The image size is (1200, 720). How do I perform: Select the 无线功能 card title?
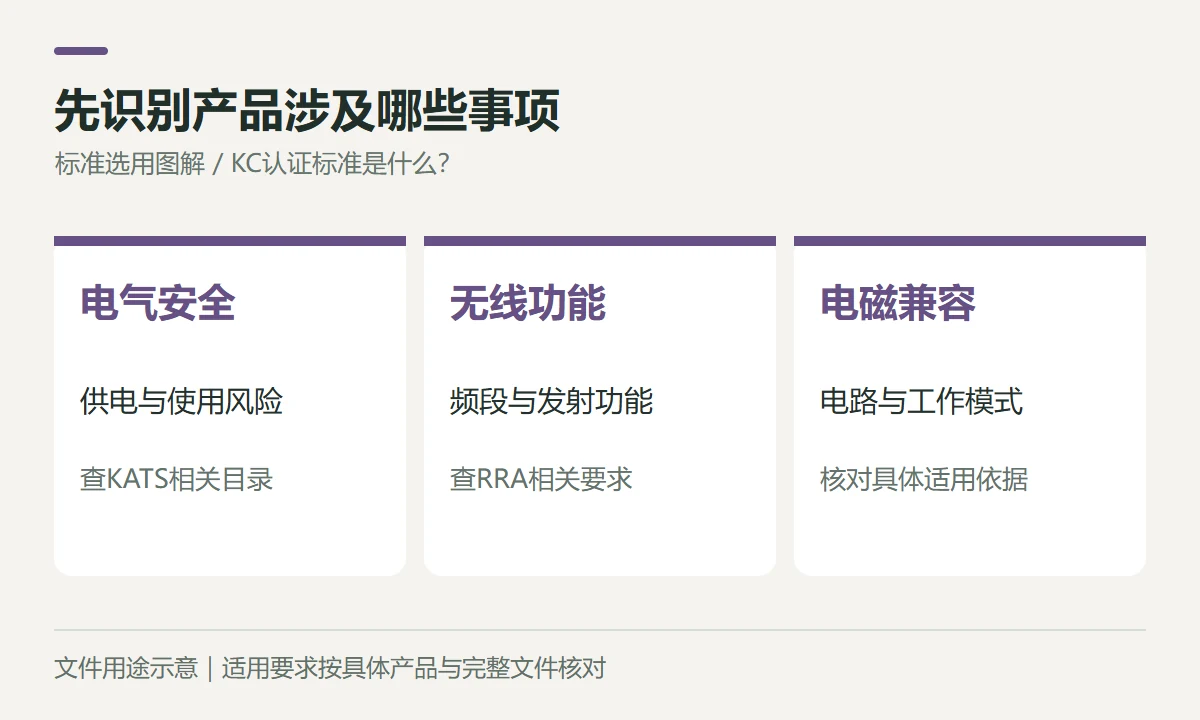[528, 303]
